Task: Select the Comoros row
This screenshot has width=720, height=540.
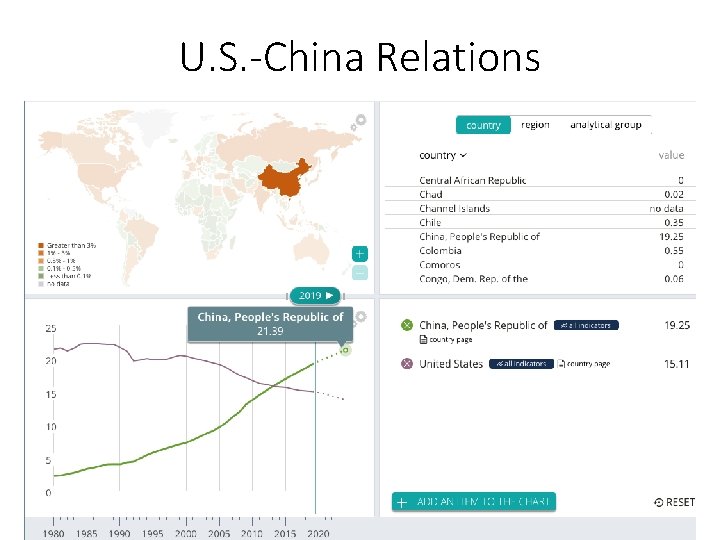Action: coord(540,265)
